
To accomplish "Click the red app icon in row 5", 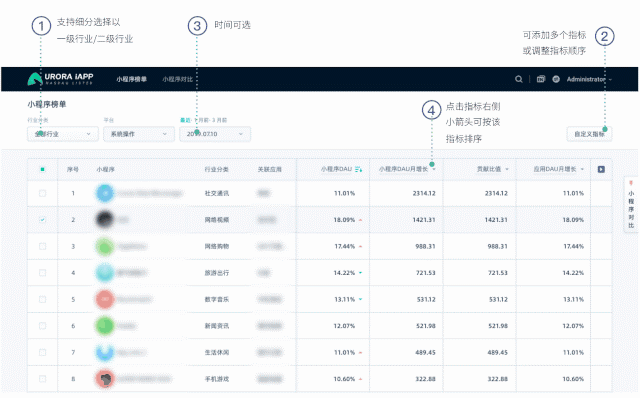I will point(105,299).
